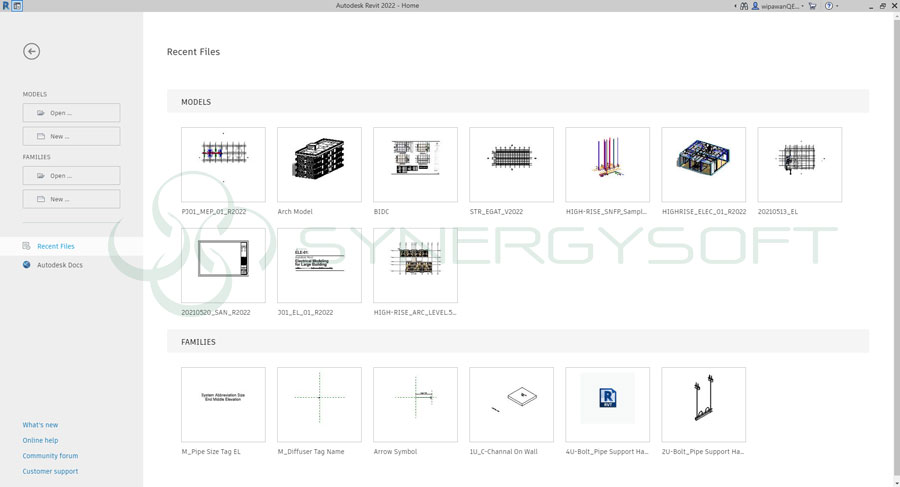Open the 2U-Bolt_Pipe Support family thumbnail

coord(704,404)
